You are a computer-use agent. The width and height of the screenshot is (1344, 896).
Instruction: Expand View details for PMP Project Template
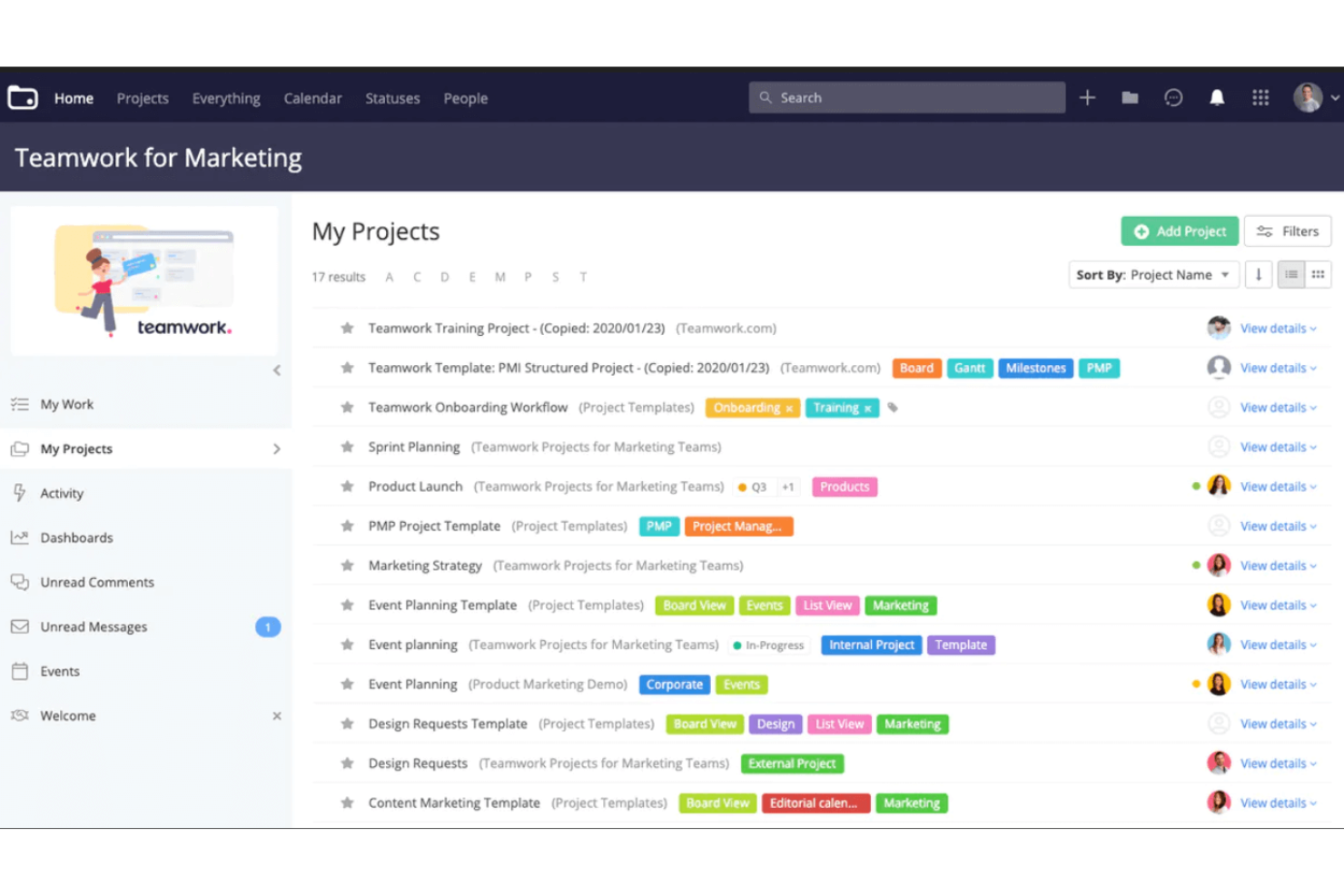pos(1279,527)
